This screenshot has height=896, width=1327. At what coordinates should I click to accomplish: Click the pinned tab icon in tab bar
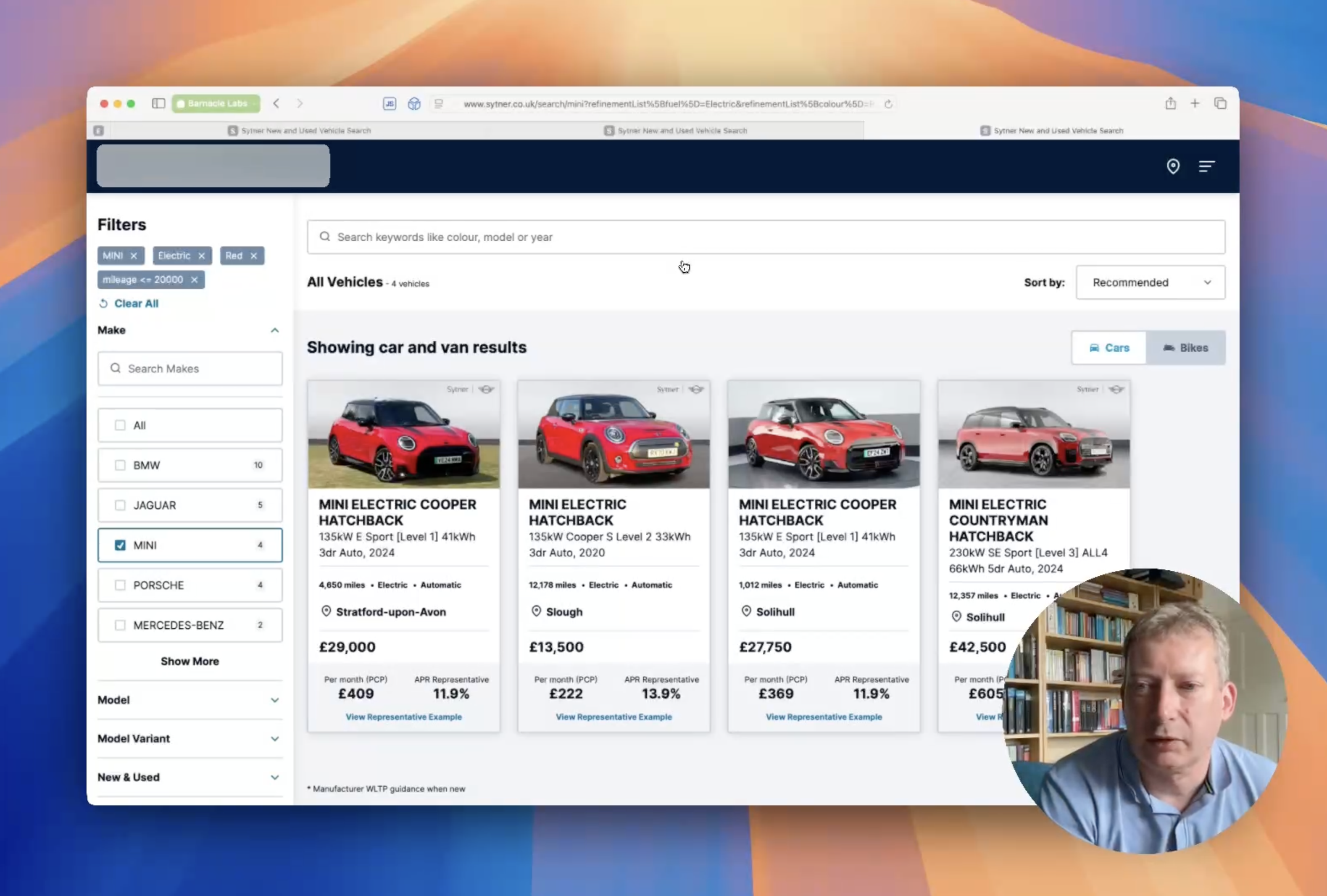coord(98,131)
